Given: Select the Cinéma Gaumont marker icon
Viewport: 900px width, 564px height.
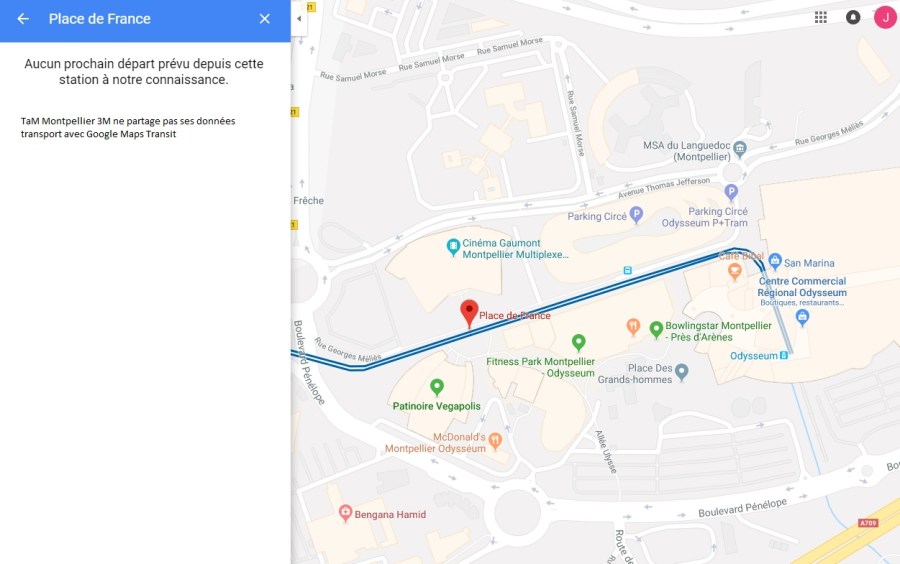Looking at the screenshot, I should click(453, 247).
